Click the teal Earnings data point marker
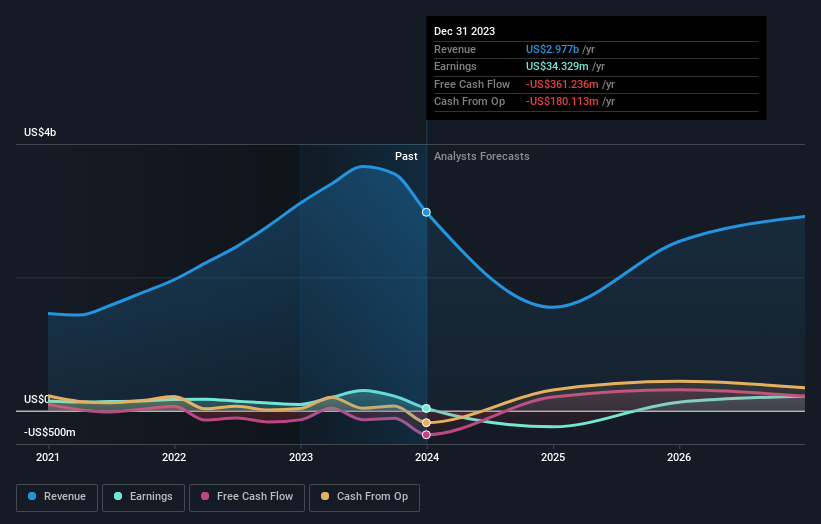 pyautogui.click(x=426, y=408)
